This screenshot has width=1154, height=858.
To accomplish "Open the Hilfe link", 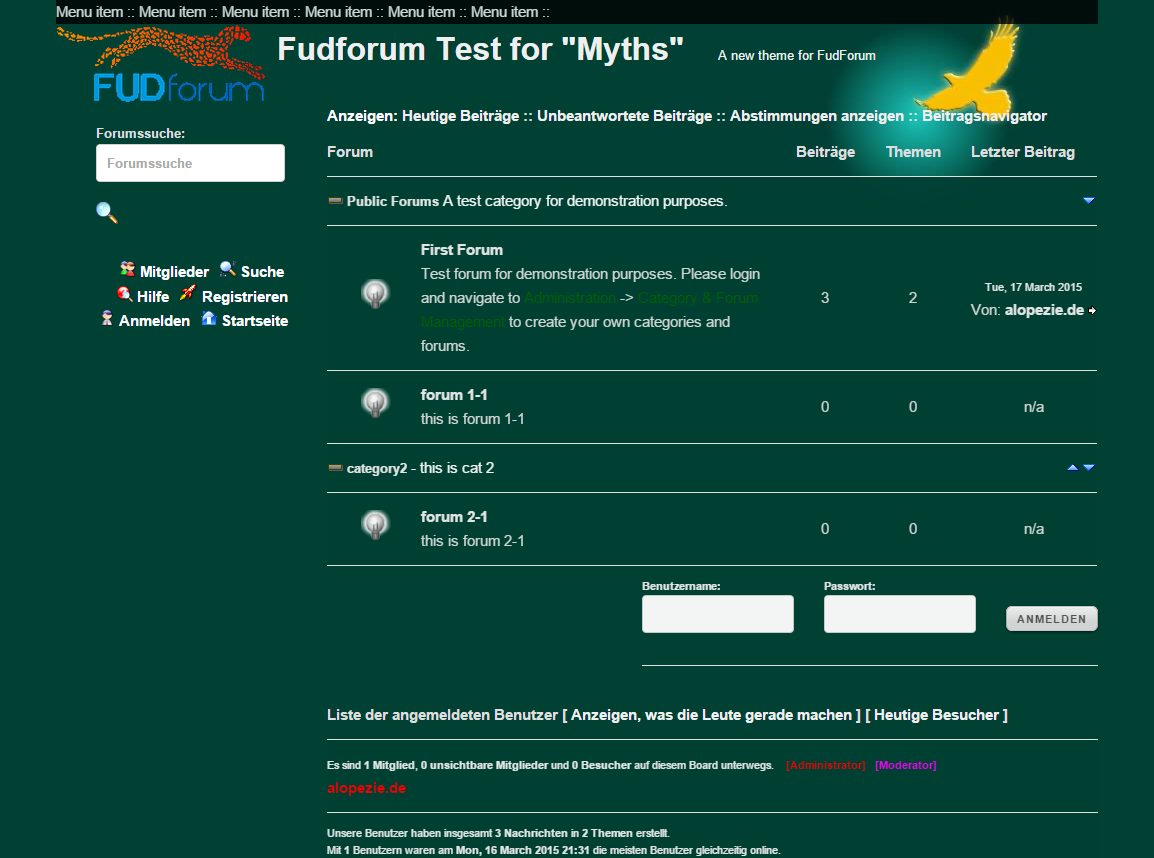I will pyautogui.click(x=153, y=297).
